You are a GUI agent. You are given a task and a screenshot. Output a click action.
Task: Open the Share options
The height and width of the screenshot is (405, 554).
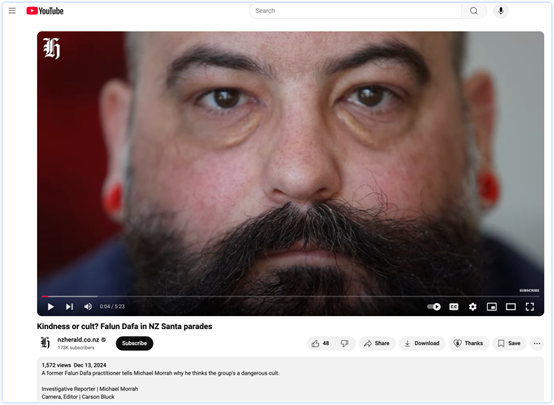point(377,343)
